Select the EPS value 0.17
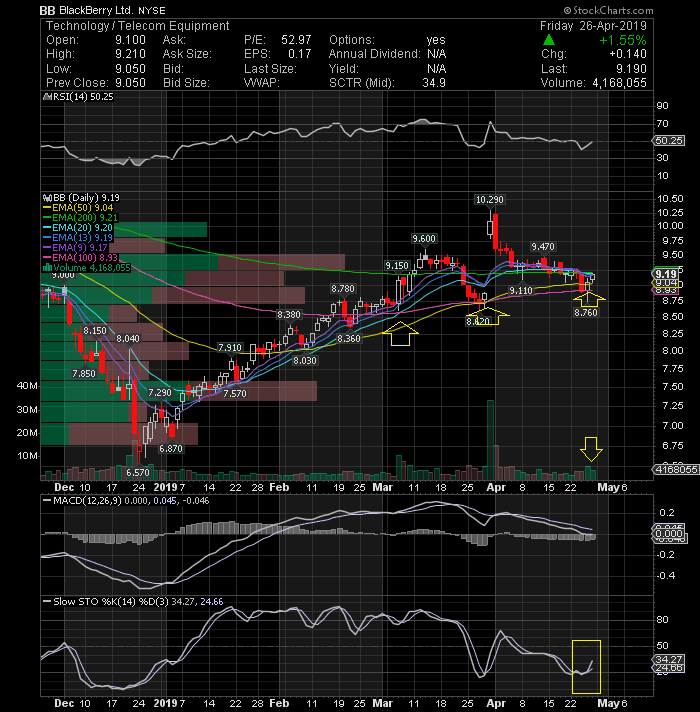 [300, 54]
